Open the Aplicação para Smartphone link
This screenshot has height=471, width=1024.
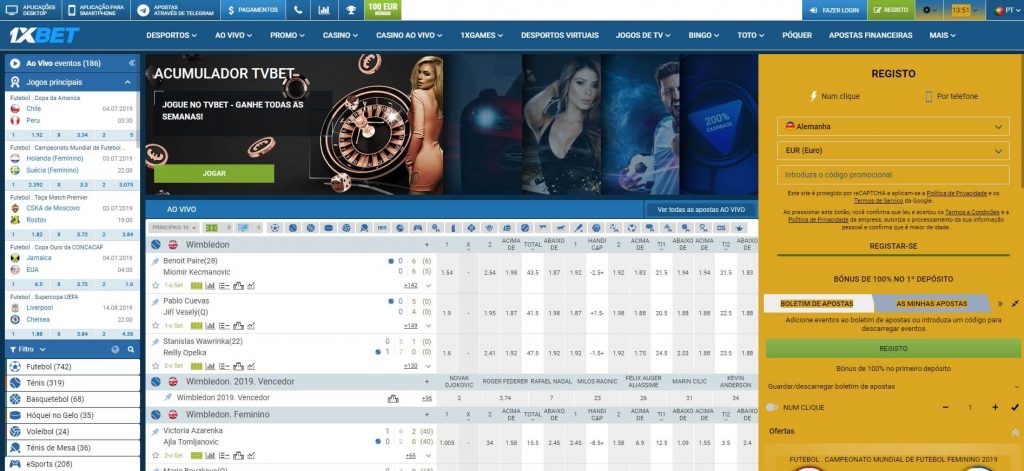[x=95, y=10]
